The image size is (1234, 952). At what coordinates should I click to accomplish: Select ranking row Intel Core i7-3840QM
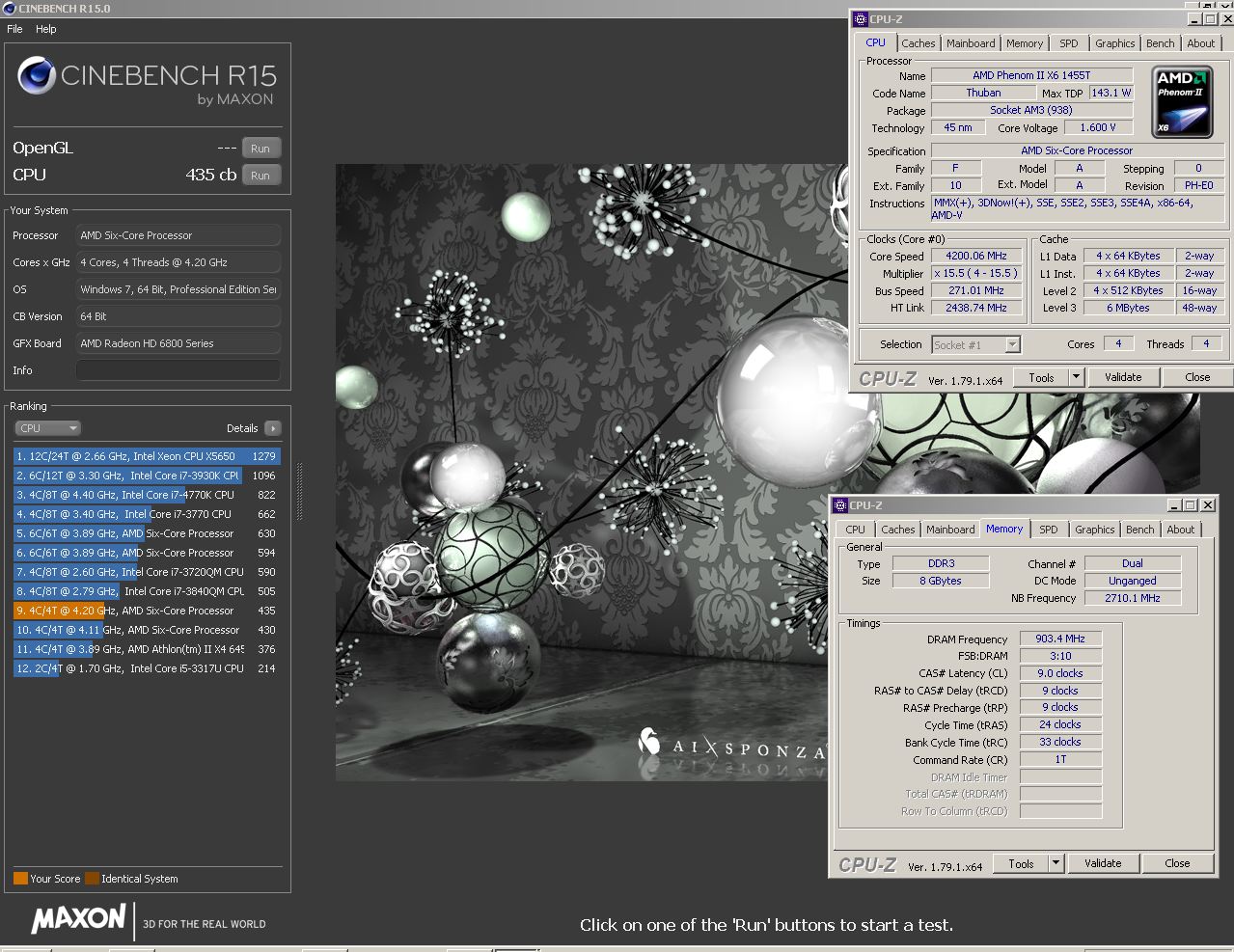[146, 591]
